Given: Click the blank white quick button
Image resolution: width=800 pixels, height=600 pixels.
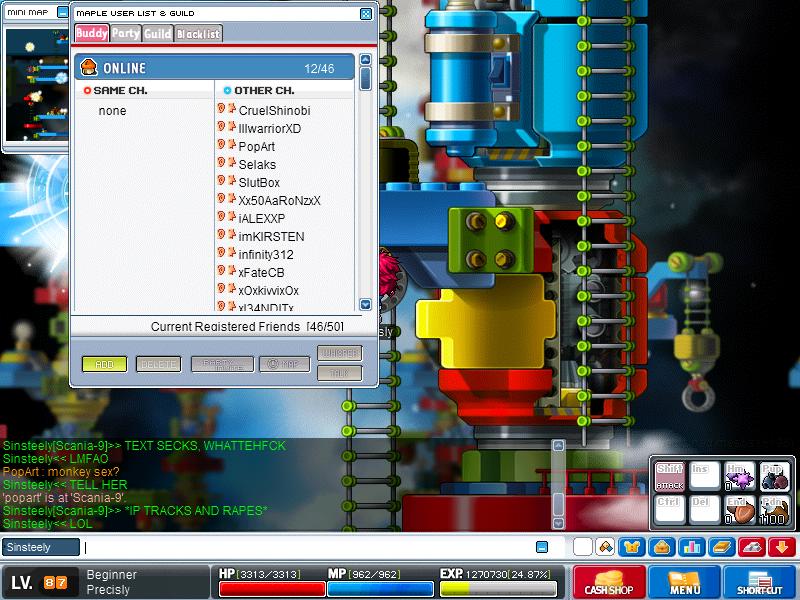Looking at the screenshot, I should 583,547.
